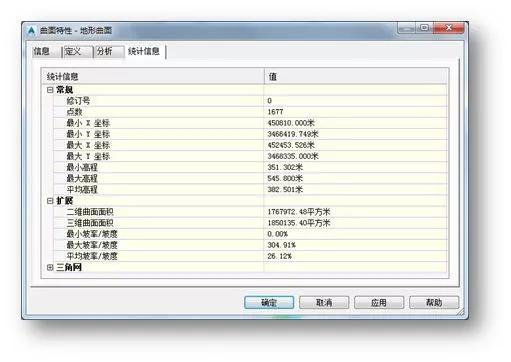Screen dimensions: 511x362
Task: Close the 曲面特性 dialog window
Action: coord(449,28)
